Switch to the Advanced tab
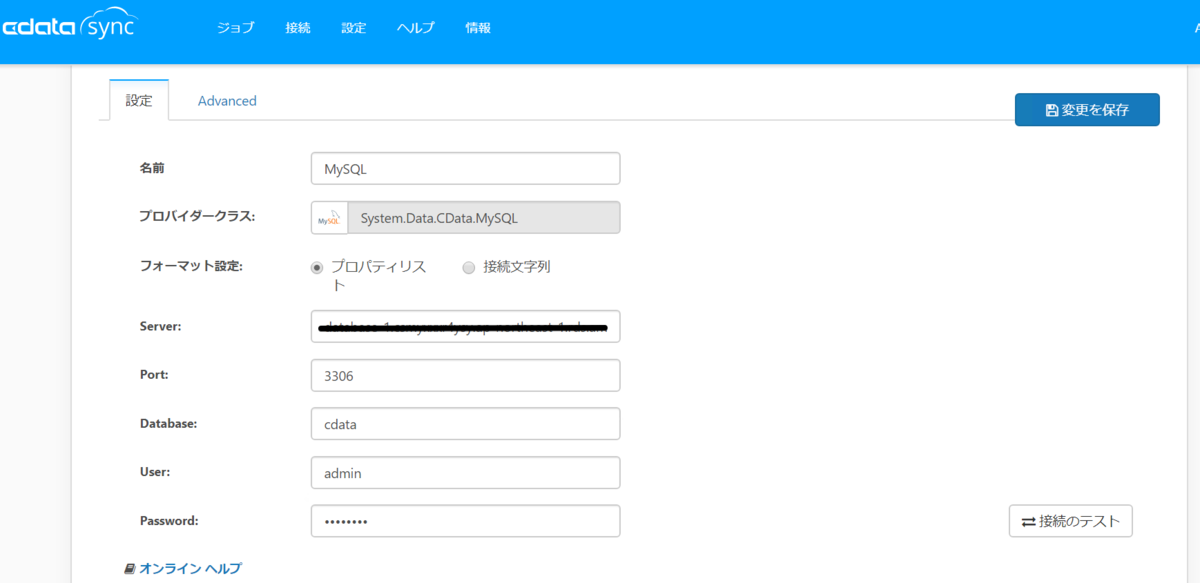This screenshot has width=1200, height=583. click(x=227, y=101)
